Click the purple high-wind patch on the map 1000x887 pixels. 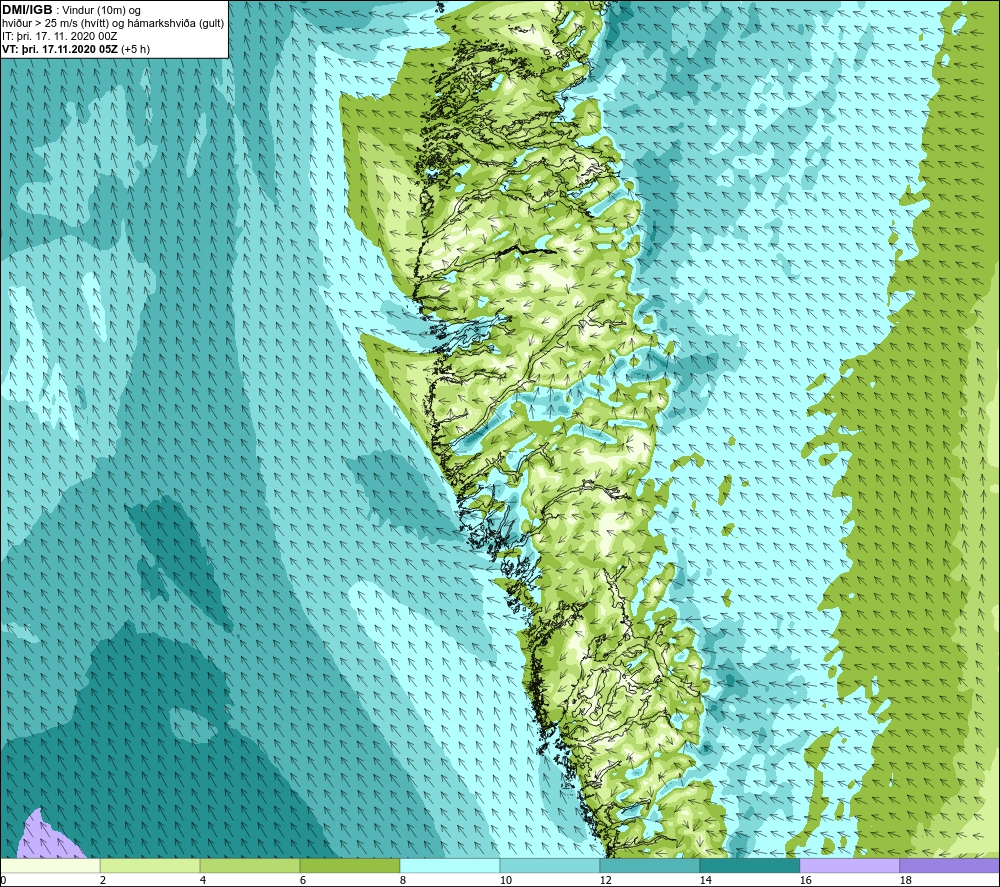pos(45,839)
